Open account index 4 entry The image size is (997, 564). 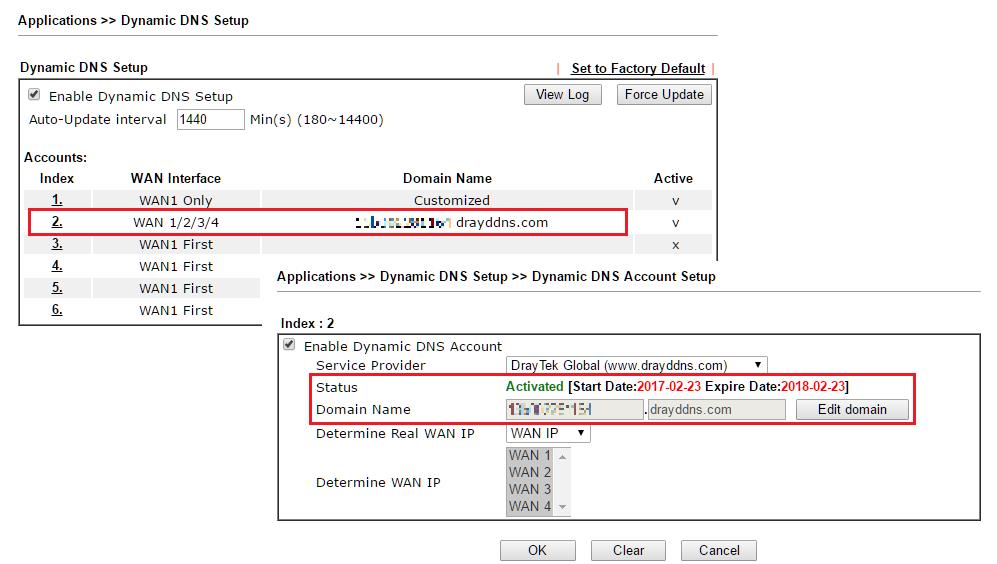coord(57,266)
